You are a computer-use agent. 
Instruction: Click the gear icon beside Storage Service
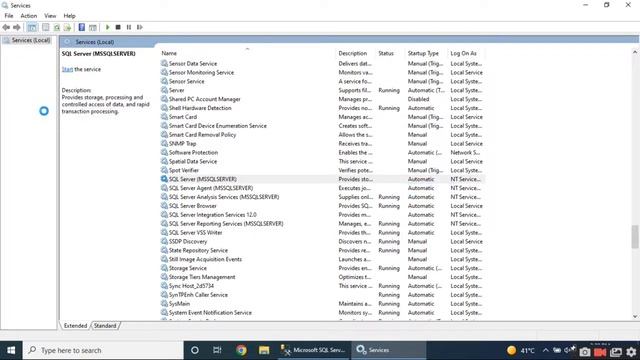pyautogui.click(x=164, y=268)
